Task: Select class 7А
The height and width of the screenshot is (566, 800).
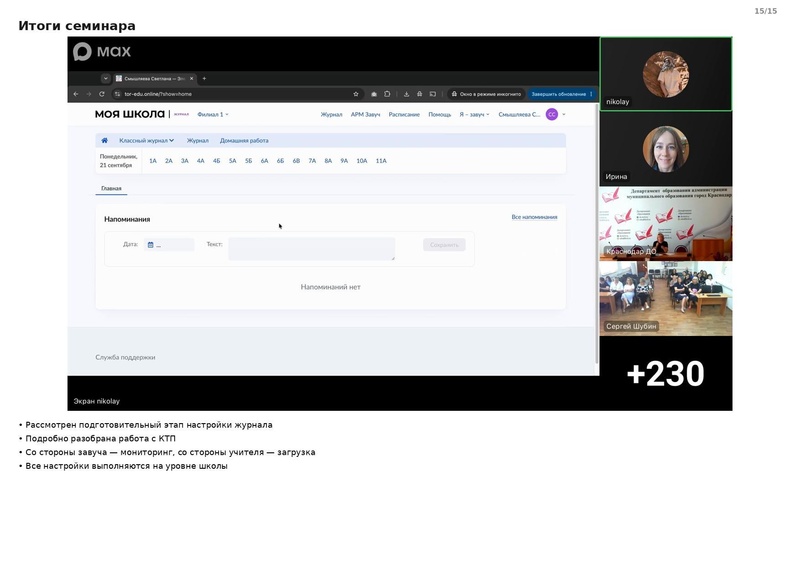Action: pyautogui.click(x=312, y=161)
